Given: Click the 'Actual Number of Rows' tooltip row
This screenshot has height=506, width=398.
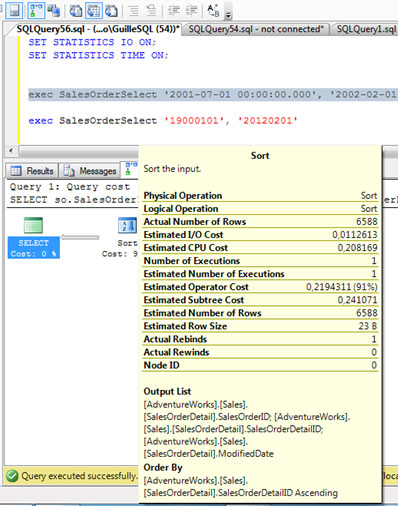Looking at the screenshot, I should coord(260,221).
